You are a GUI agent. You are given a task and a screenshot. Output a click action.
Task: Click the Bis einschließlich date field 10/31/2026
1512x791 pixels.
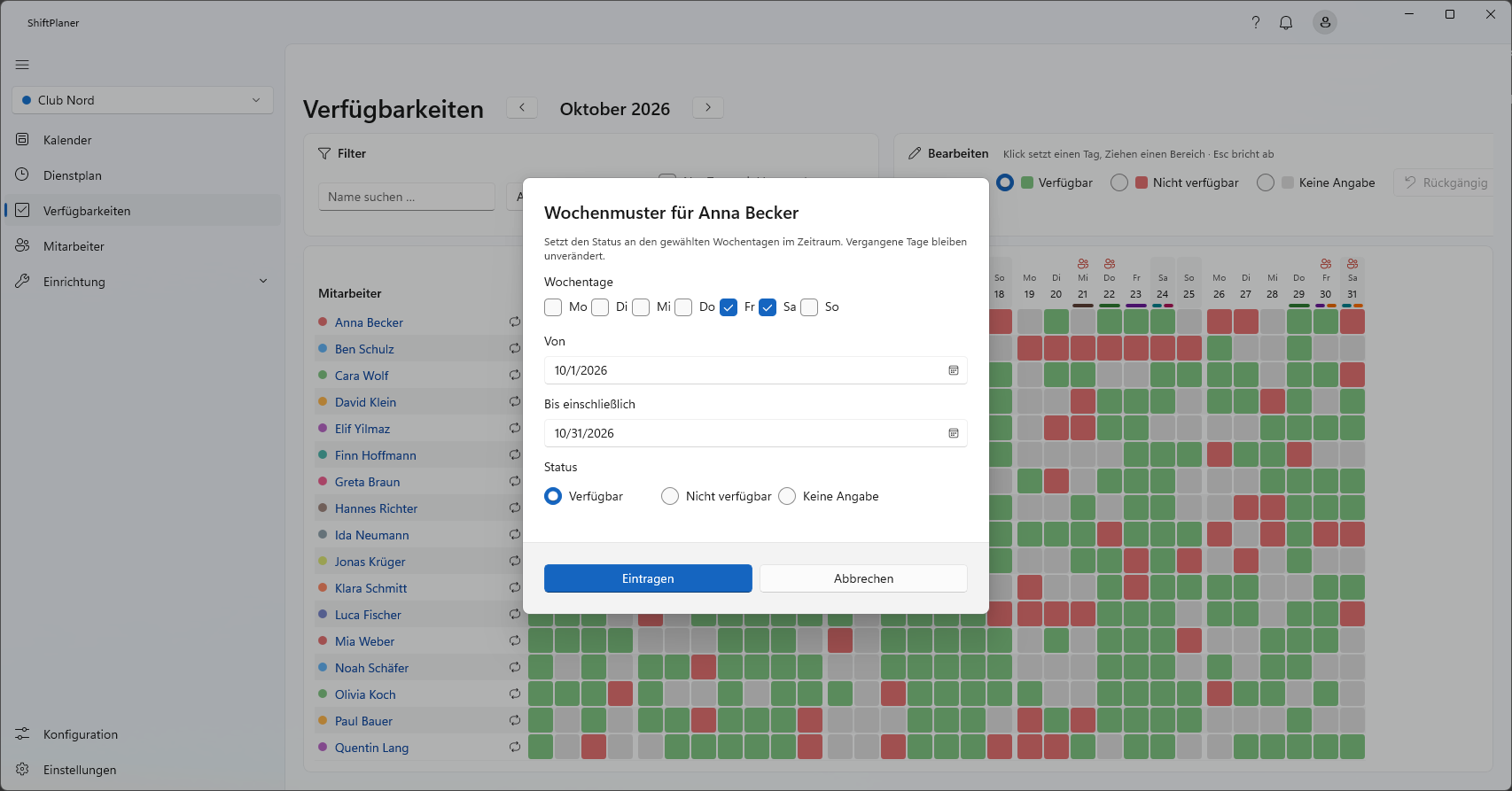[755, 433]
